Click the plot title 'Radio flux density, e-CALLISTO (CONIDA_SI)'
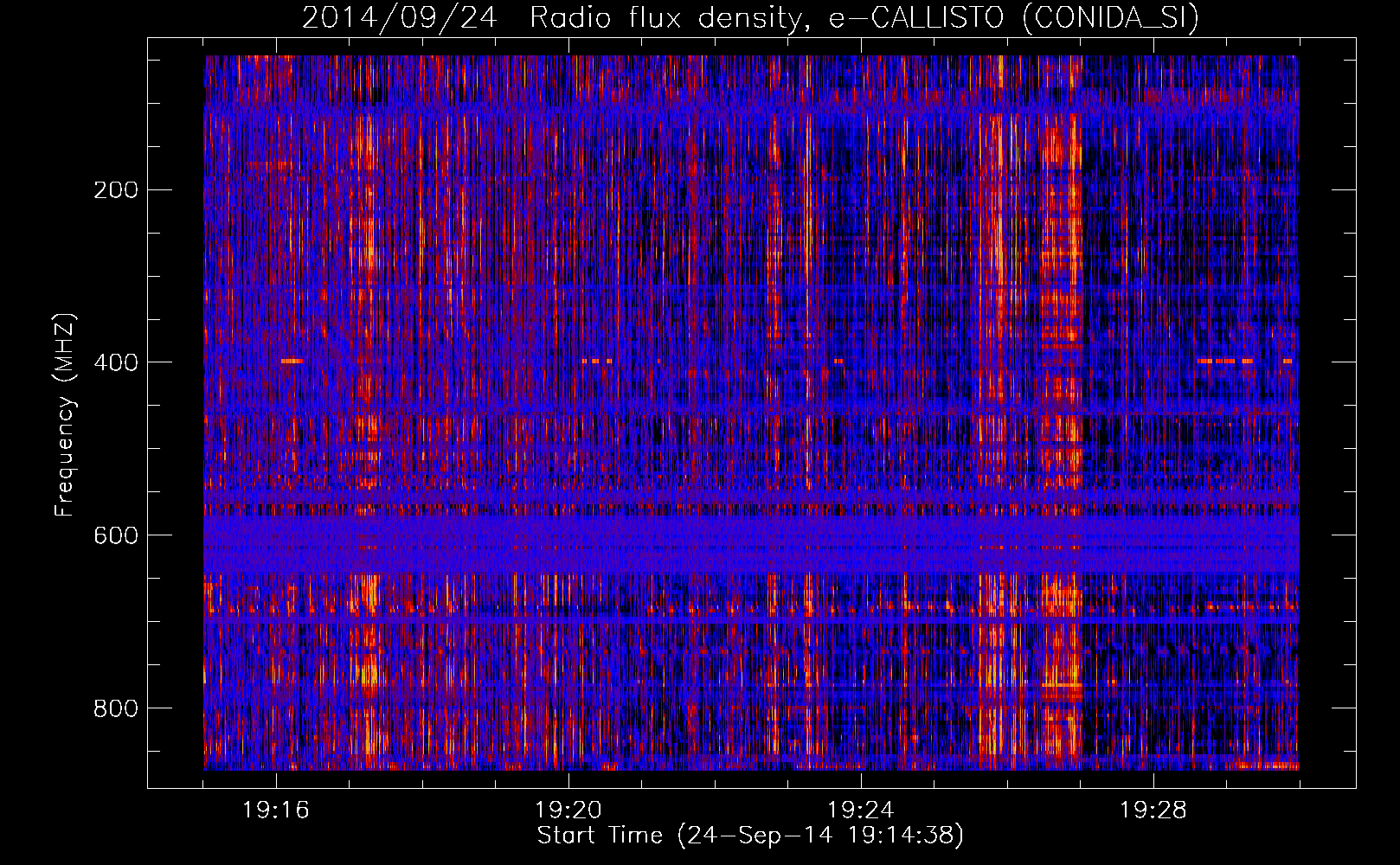This screenshot has height=865, width=1400. [864, 18]
